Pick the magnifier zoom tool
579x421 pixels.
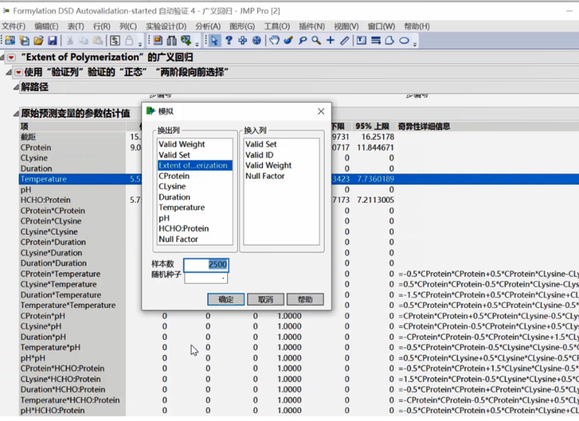[316, 41]
